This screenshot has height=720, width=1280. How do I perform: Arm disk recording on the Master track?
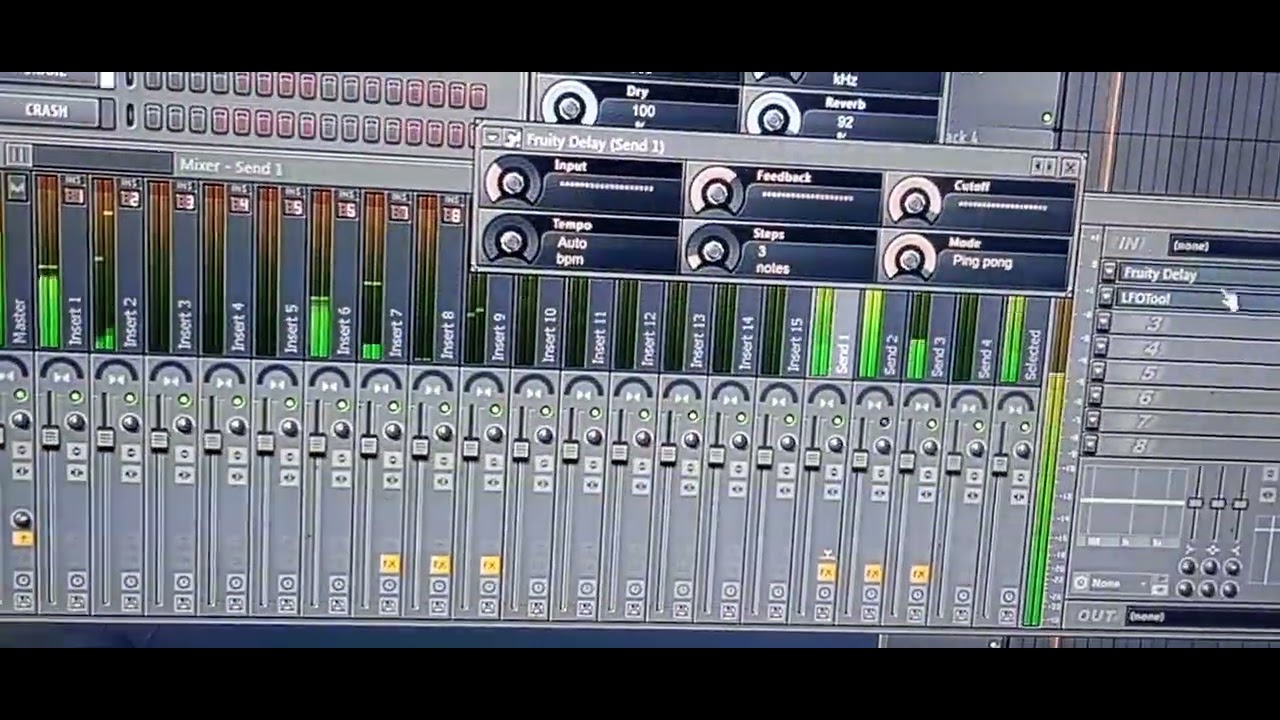click(24, 600)
